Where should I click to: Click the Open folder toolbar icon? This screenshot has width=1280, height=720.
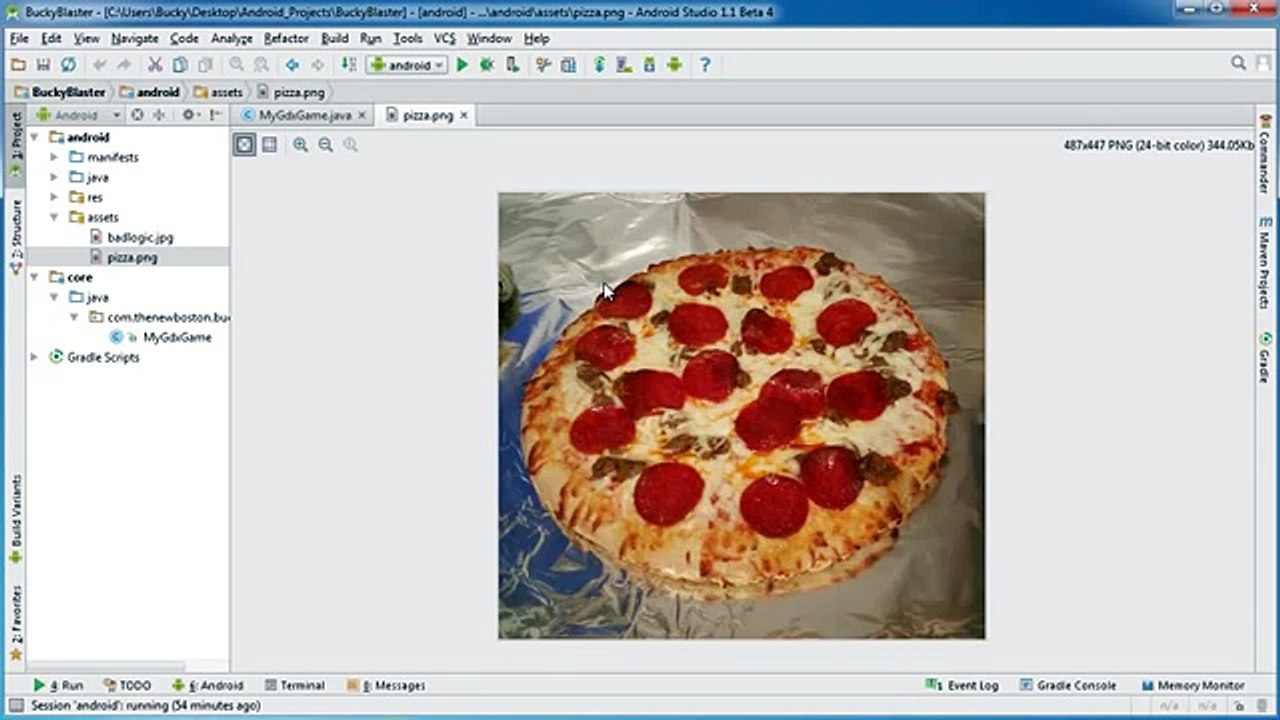pyautogui.click(x=18, y=65)
